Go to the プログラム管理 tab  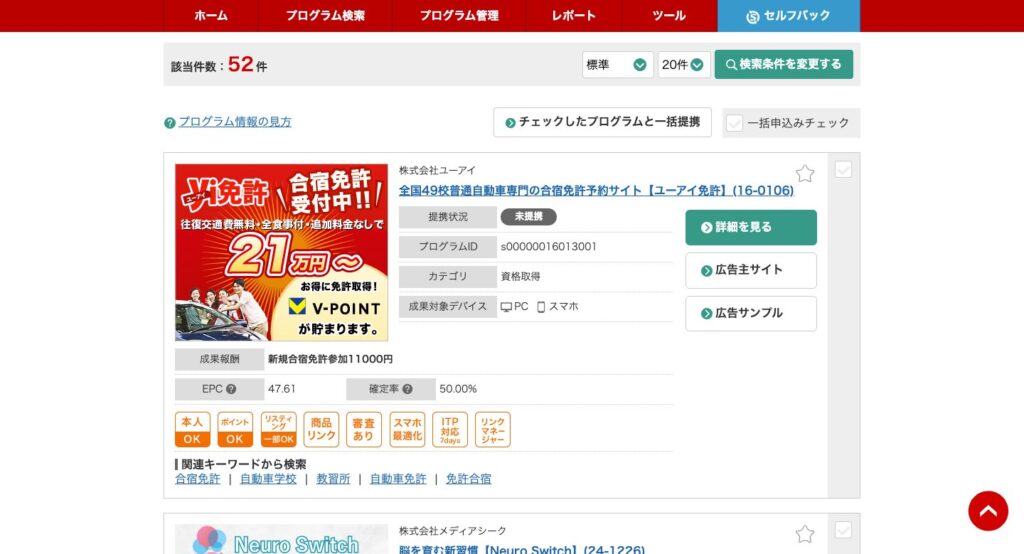tap(459, 16)
